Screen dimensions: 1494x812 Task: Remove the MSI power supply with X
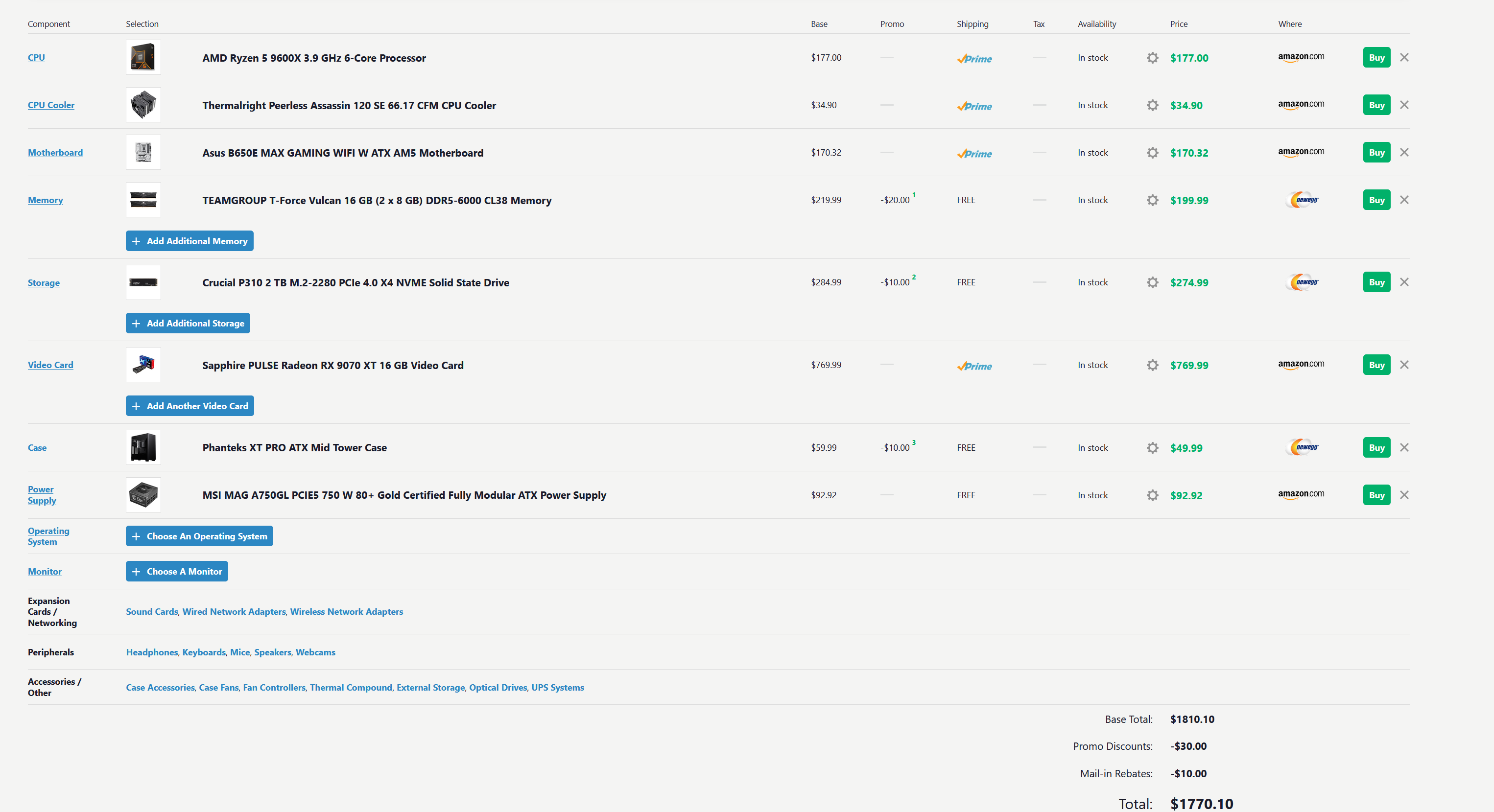click(1404, 495)
